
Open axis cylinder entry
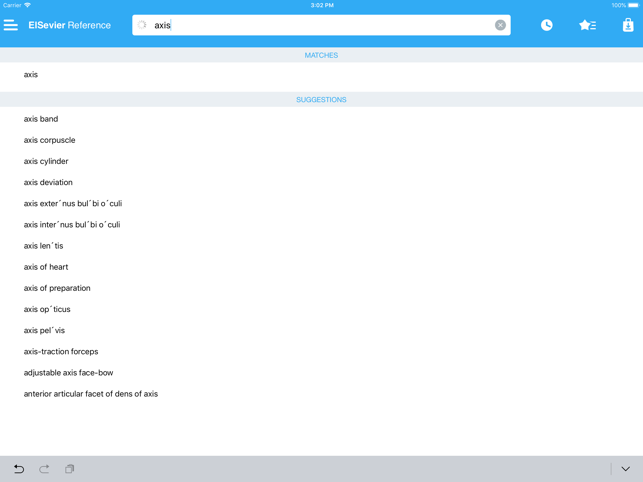pos(46,161)
